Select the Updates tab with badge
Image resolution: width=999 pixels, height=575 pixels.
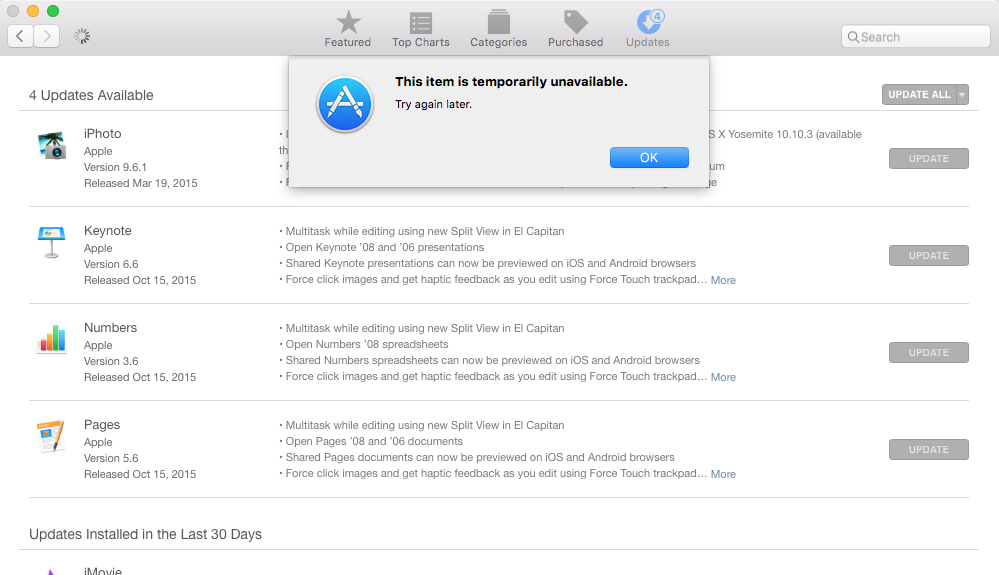pos(647,29)
